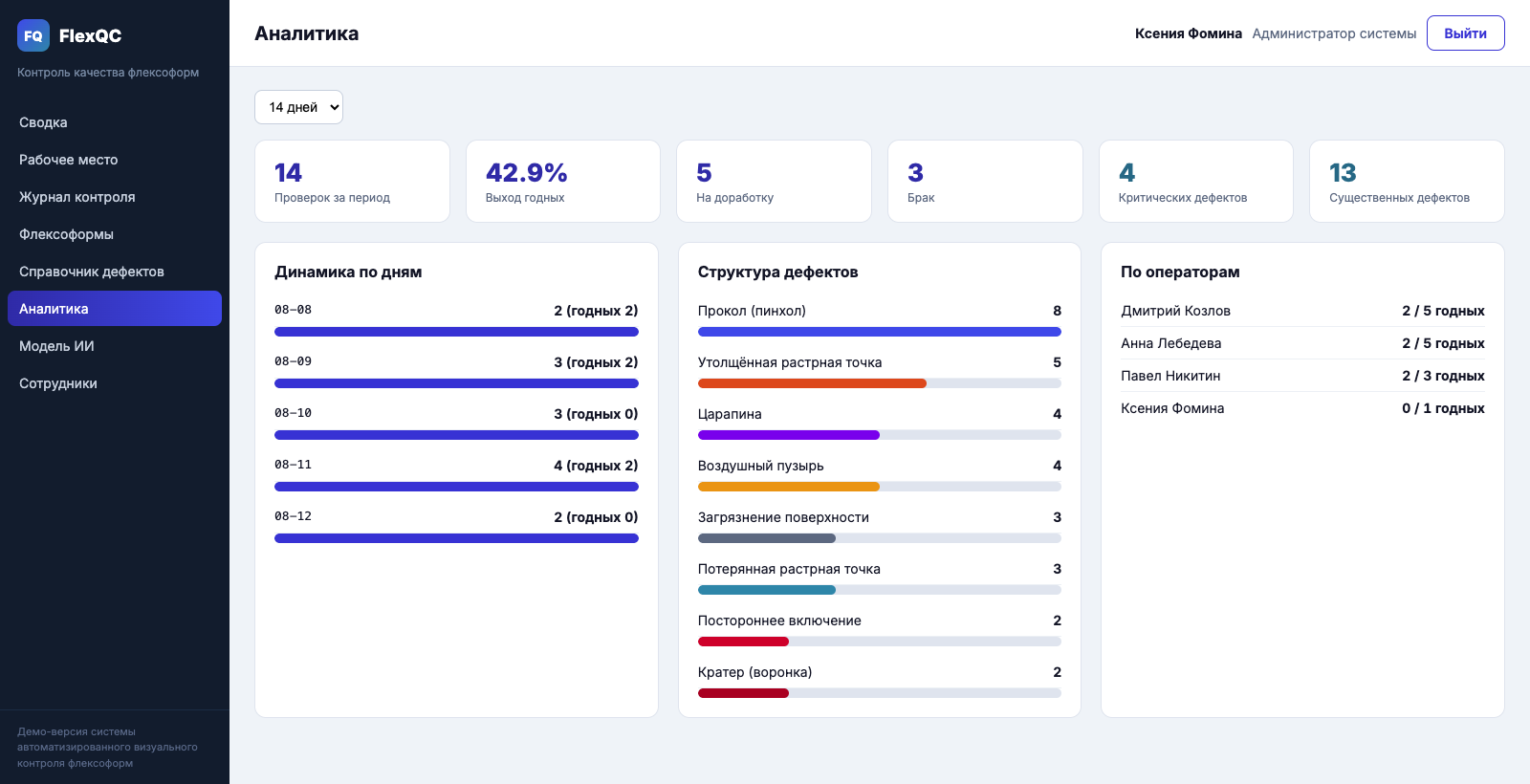Click the FlexQC logo icon
Screen dimensions: 1530x784
pyautogui.click(x=33, y=35)
